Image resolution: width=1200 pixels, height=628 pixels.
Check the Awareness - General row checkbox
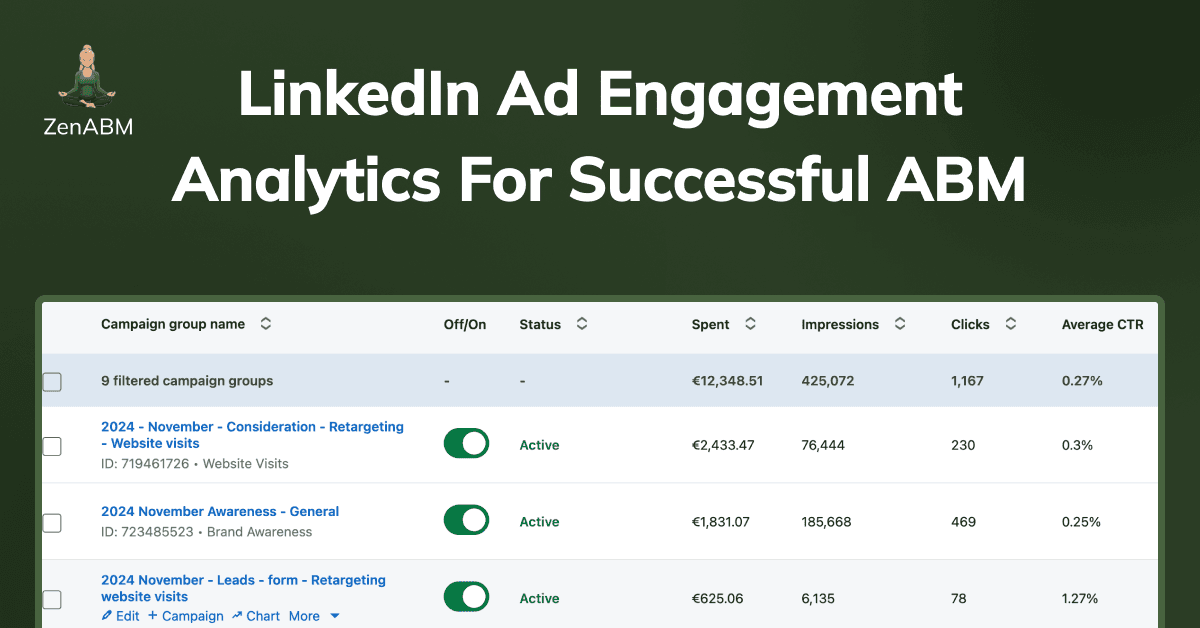(x=52, y=523)
